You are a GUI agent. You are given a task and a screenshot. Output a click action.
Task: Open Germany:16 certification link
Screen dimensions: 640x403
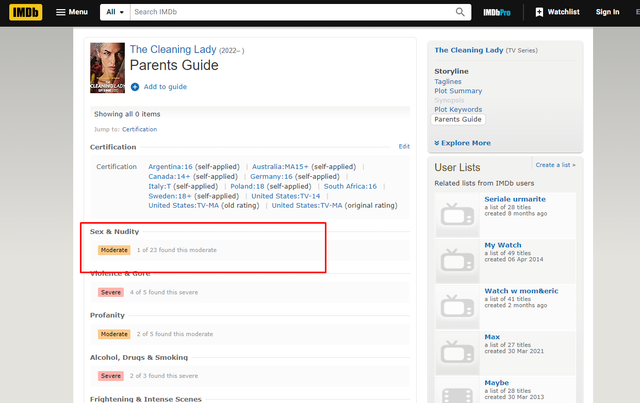[x=271, y=176]
